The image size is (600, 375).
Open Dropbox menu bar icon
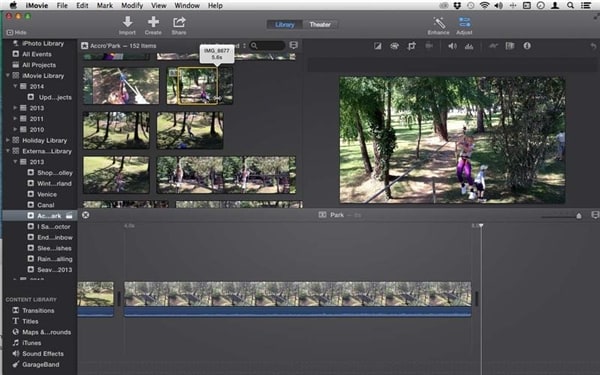point(457,5)
